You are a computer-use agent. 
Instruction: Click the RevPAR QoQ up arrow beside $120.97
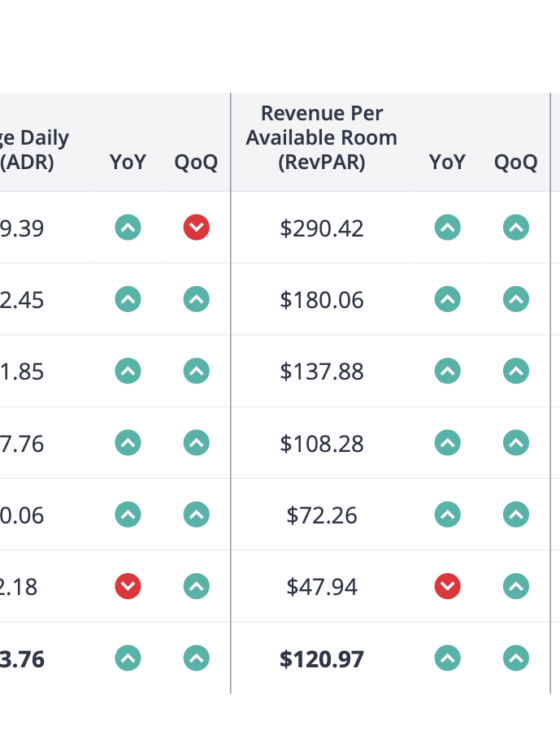(x=516, y=658)
